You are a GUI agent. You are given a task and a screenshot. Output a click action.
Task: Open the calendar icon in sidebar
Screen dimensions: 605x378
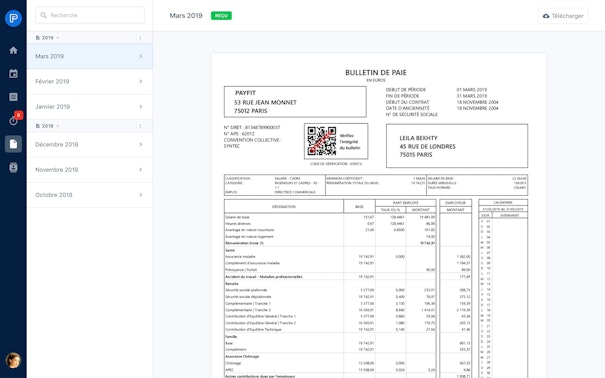(x=13, y=74)
